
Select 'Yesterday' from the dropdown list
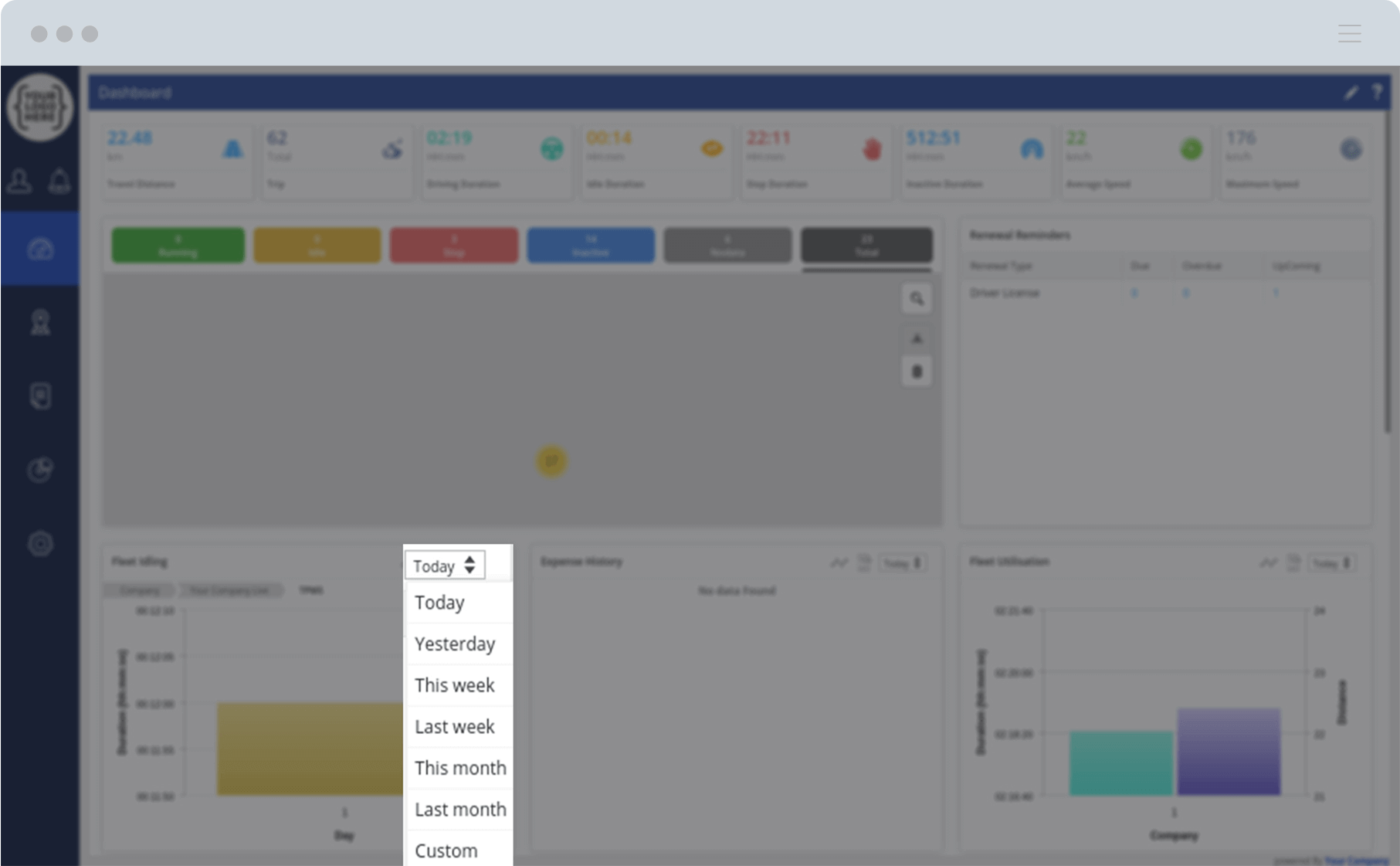click(x=455, y=644)
